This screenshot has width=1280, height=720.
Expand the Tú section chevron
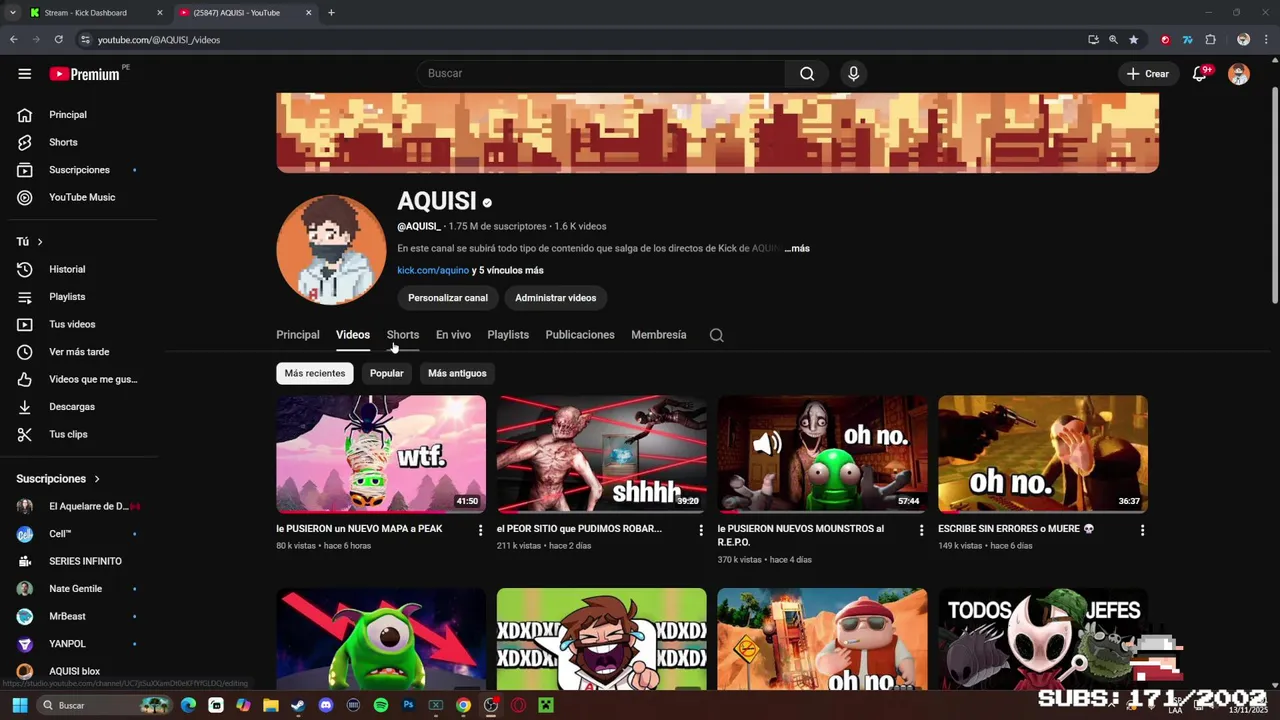tap(40, 242)
